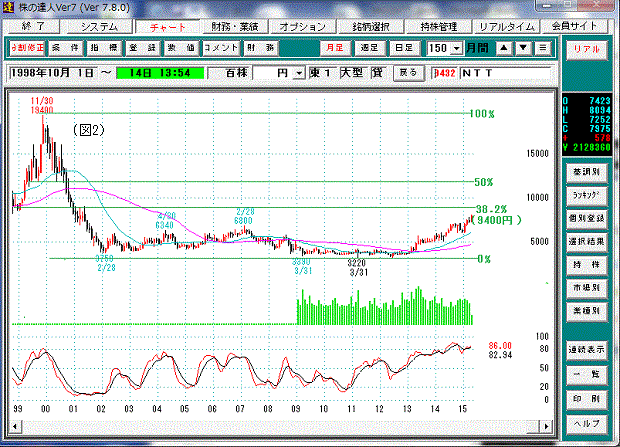This screenshot has height=447, width=620.
Task: Open the オプション menu
Action: click(x=302, y=27)
